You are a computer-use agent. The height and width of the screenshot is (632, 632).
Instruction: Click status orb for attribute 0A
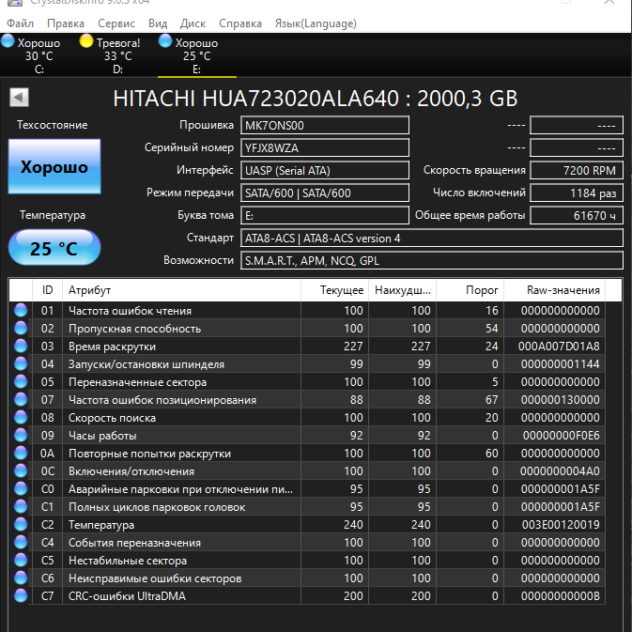(21, 453)
